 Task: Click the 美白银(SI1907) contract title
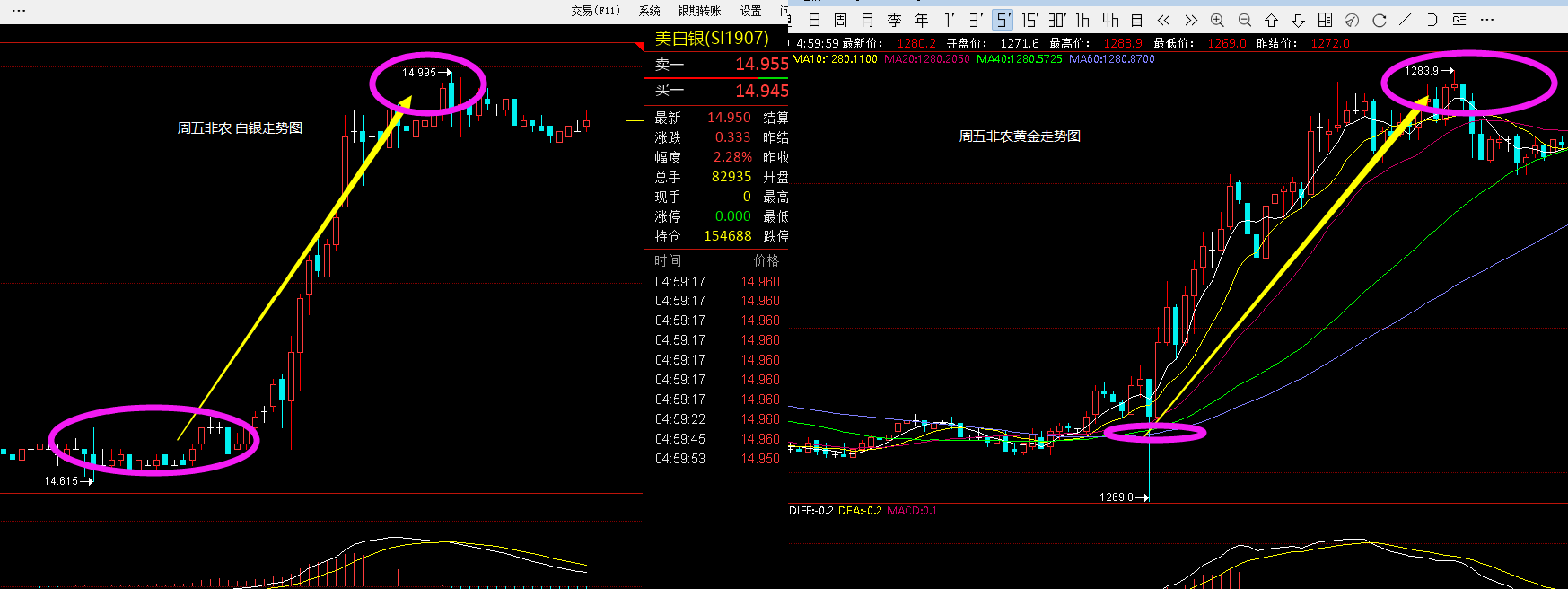(712, 38)
